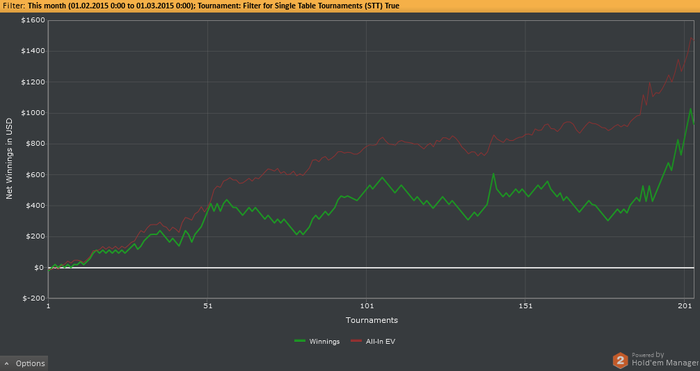
Task: Click the red All-In EV line's final peak
Action: click(692, 38)
